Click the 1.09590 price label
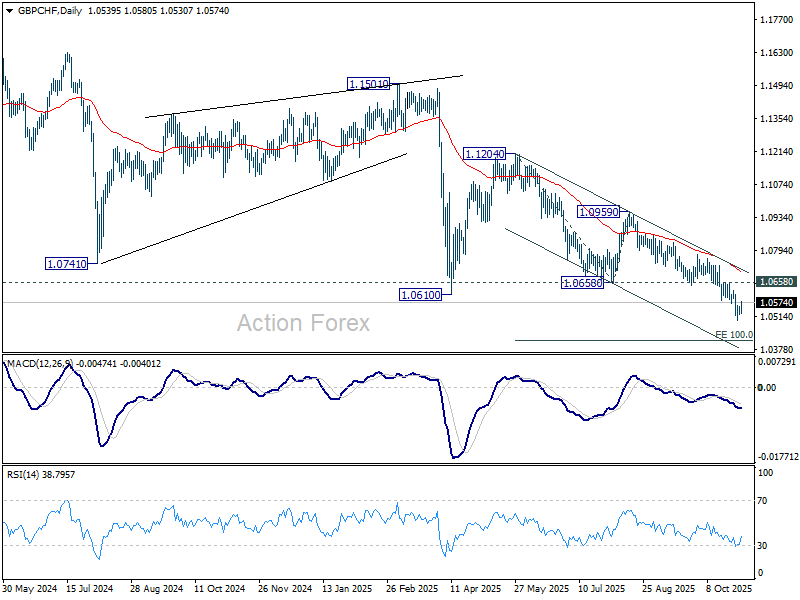The width and height of the screenshot is (800, 600). tap(598, 211)
